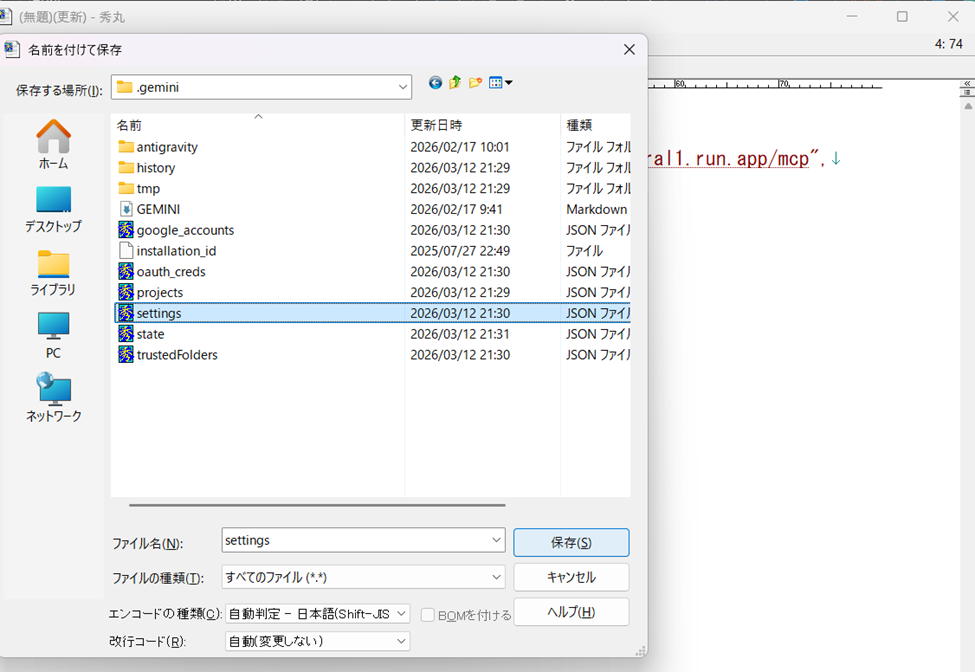
Task: Go up one folder level icon
Action: tap(455, 83)
